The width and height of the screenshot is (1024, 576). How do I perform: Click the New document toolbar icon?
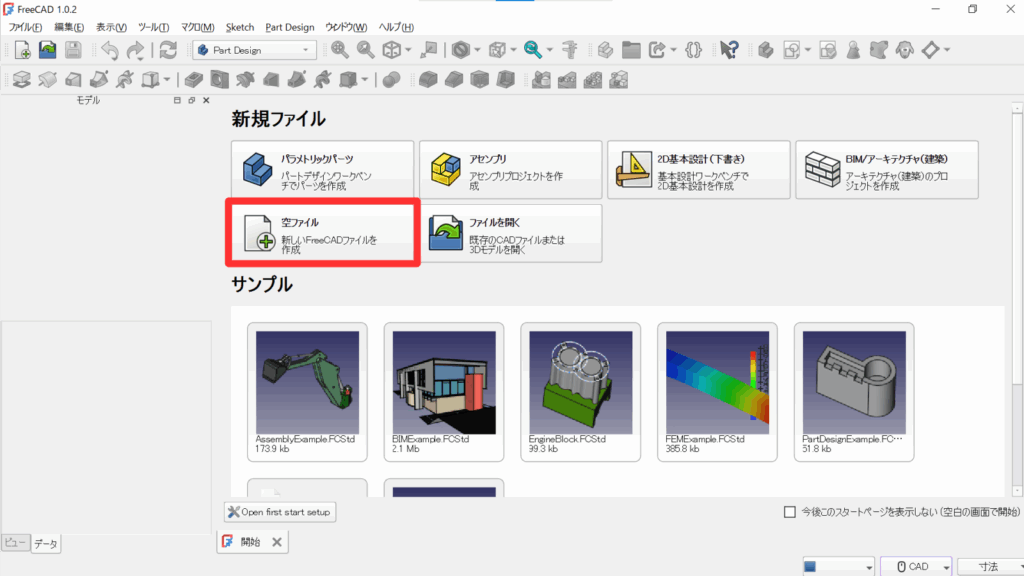point(21,49)
